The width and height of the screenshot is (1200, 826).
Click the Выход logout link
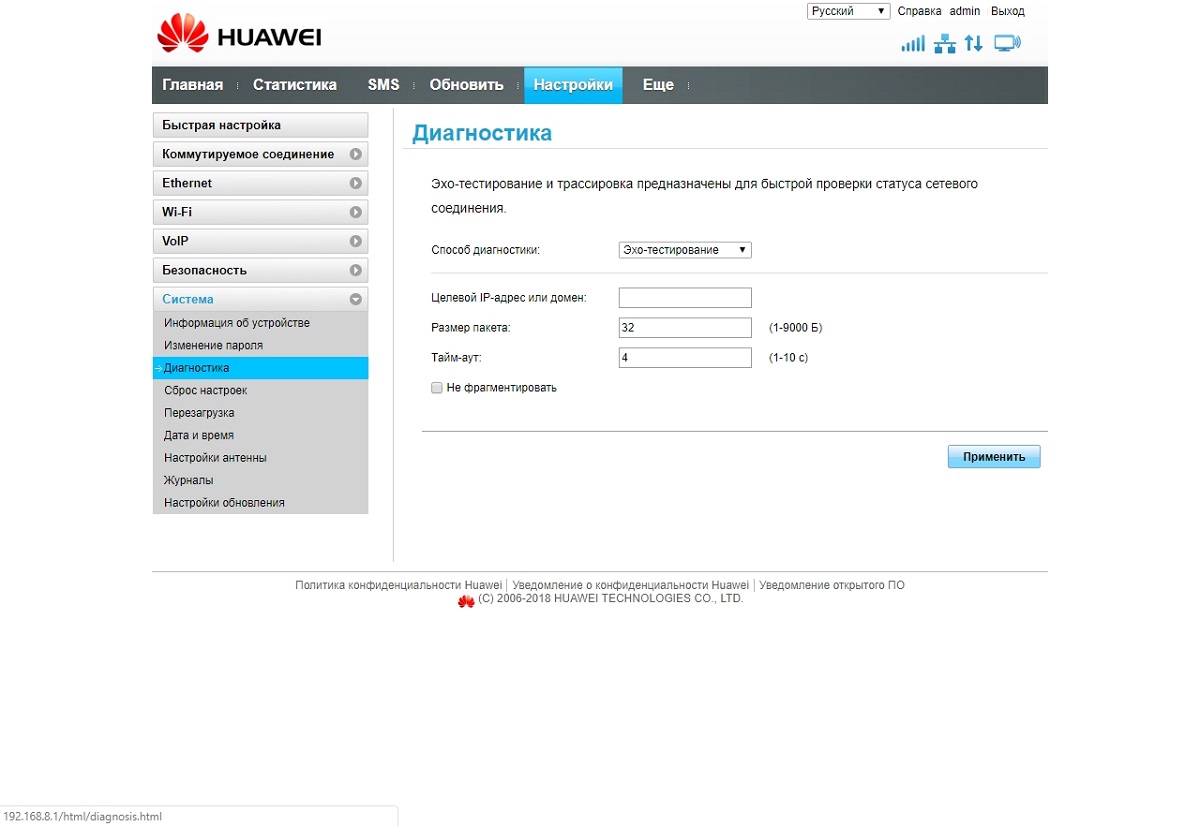pyautogui.click(x=1008, y=11)
